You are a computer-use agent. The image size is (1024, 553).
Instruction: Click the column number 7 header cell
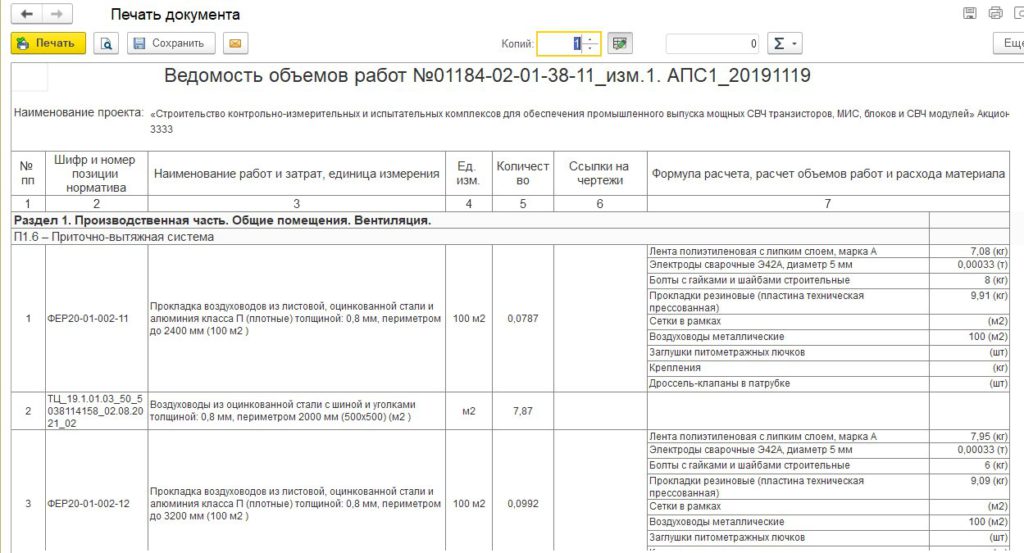tap(828, 204)
